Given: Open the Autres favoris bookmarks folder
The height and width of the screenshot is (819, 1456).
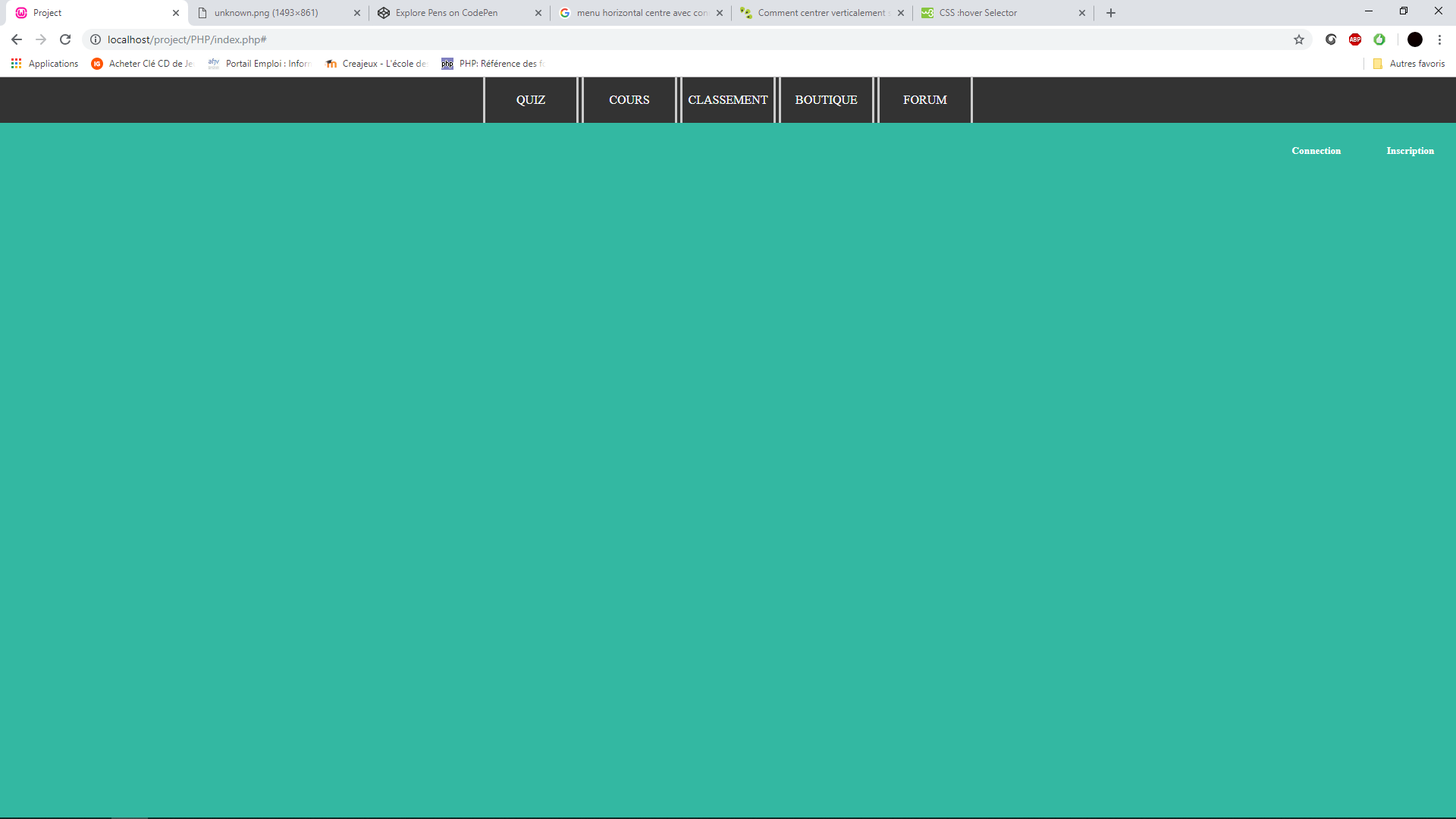Looking at the screenshot, I should tap(1409, 64).
